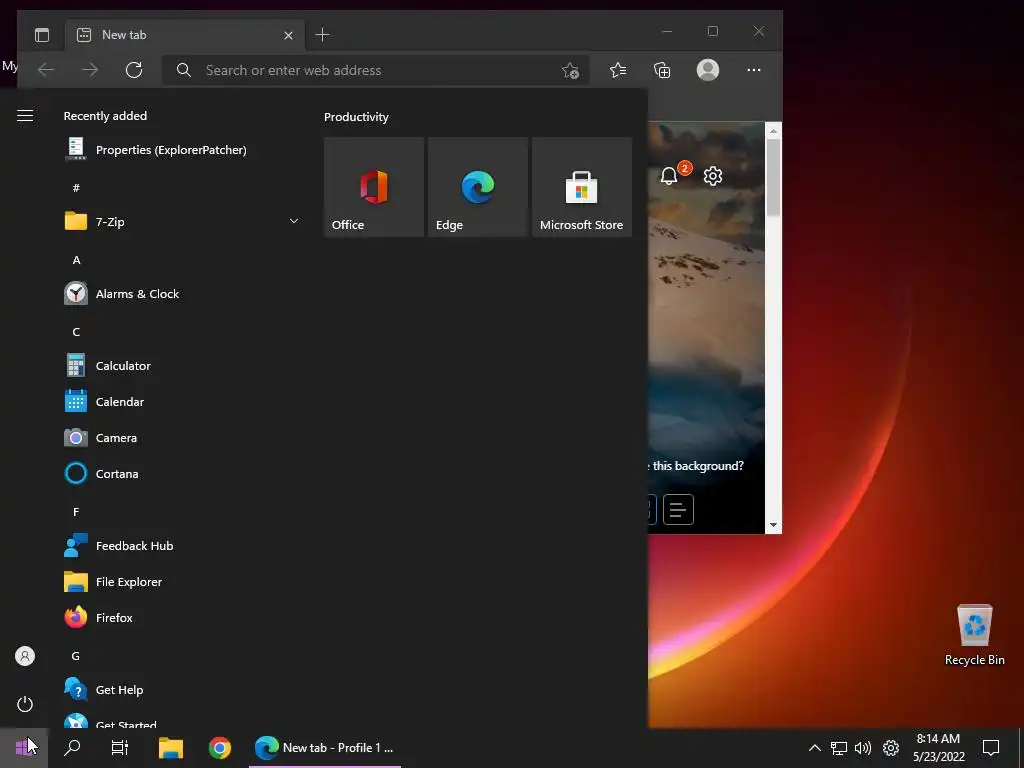
Task: Show hidden system tray icons
Action: 814,748
